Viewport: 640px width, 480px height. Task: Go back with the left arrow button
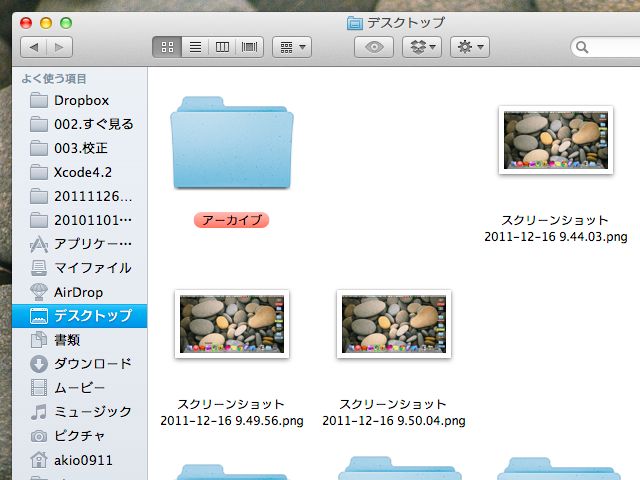[34, 47]
